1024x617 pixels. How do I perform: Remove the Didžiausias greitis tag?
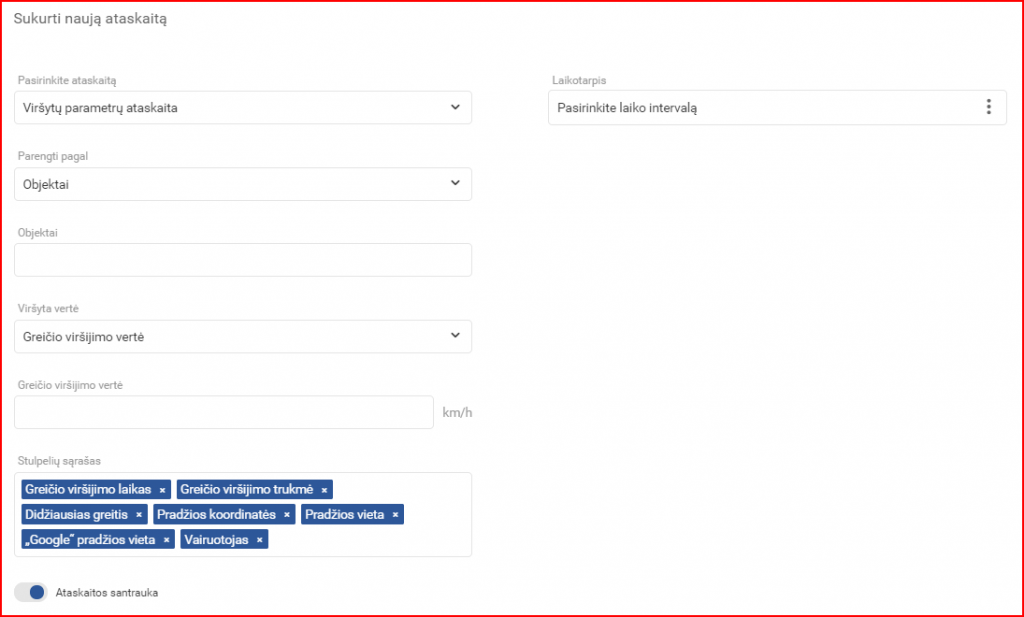click(x=139, y=514)
